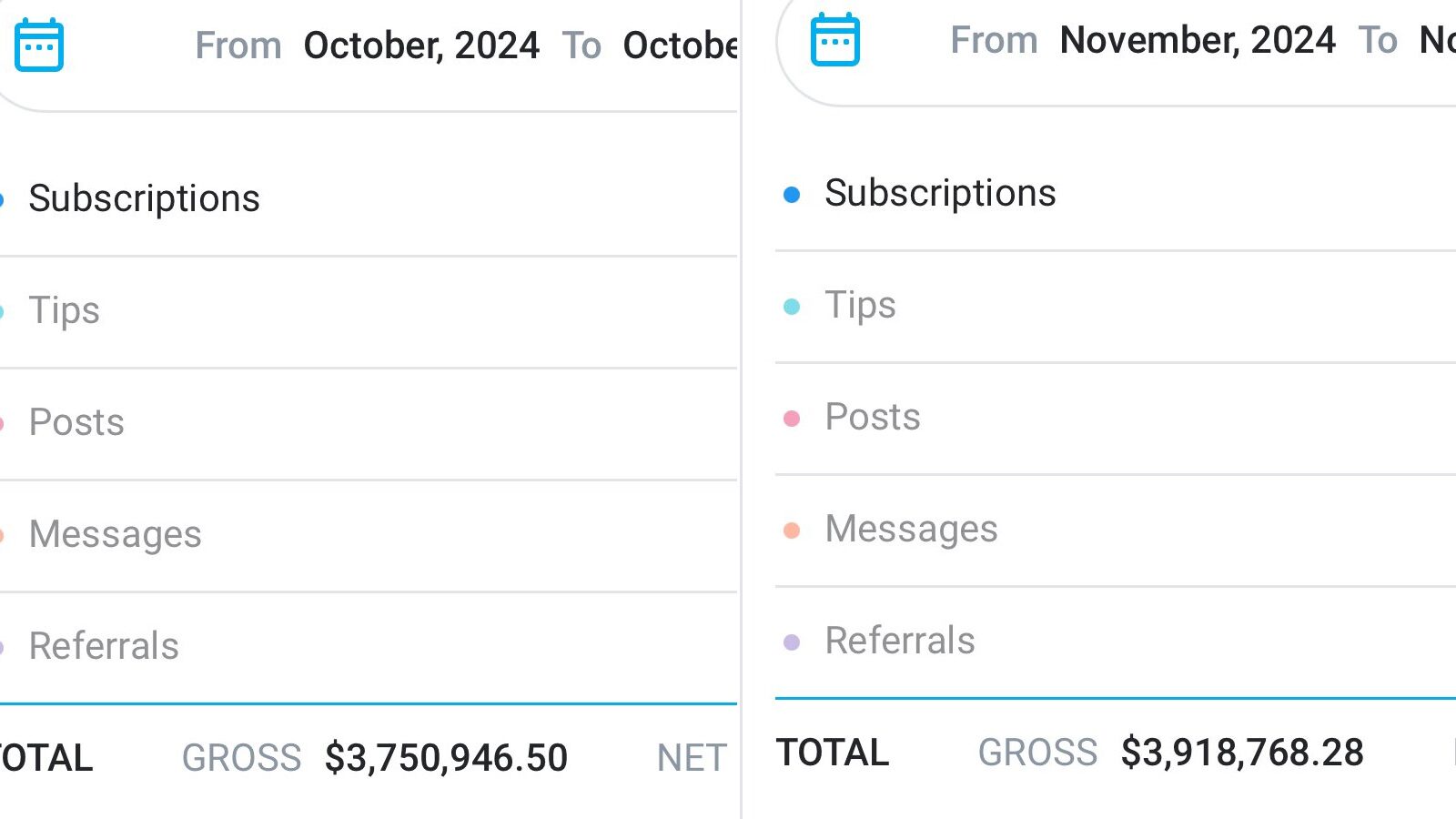The width and height of the screenshot is (1456, 819).
Task: Click orange dot beside Messages in November panel
Action: coord(792,531)
